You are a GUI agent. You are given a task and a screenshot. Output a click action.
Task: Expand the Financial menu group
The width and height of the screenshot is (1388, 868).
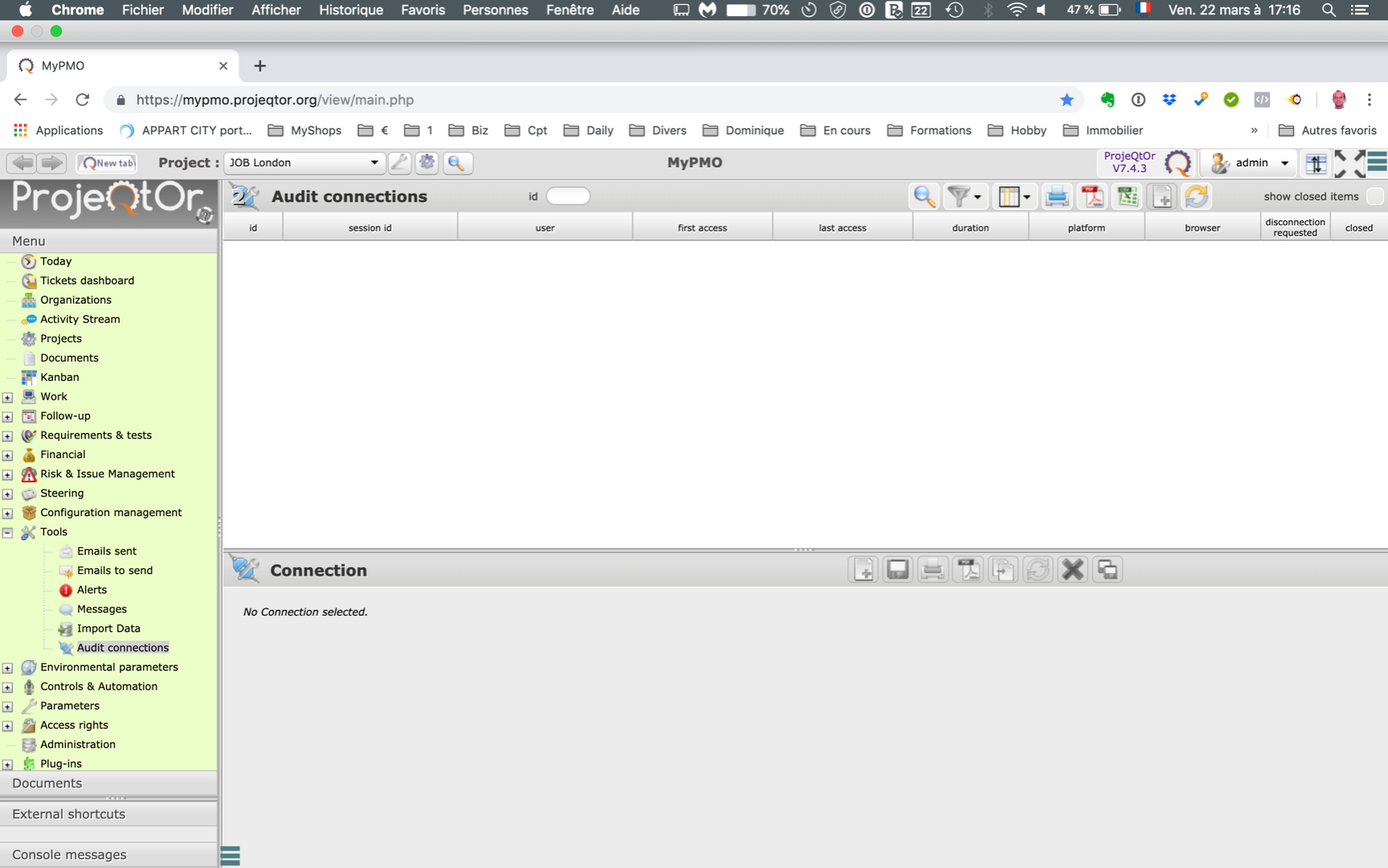click(x=7, y=455)
